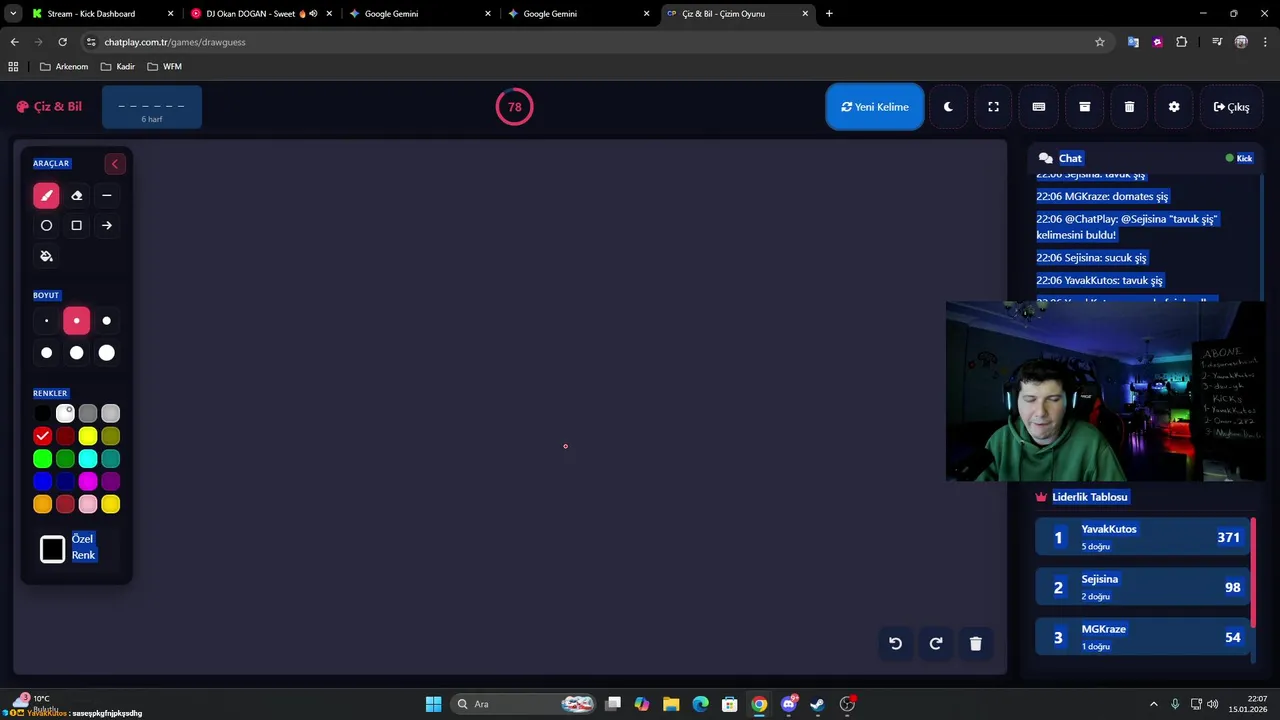Switch to Stream - Kick Dashboard tab
This screenshot has width=1280, height=720.
(x=100, y=14)
